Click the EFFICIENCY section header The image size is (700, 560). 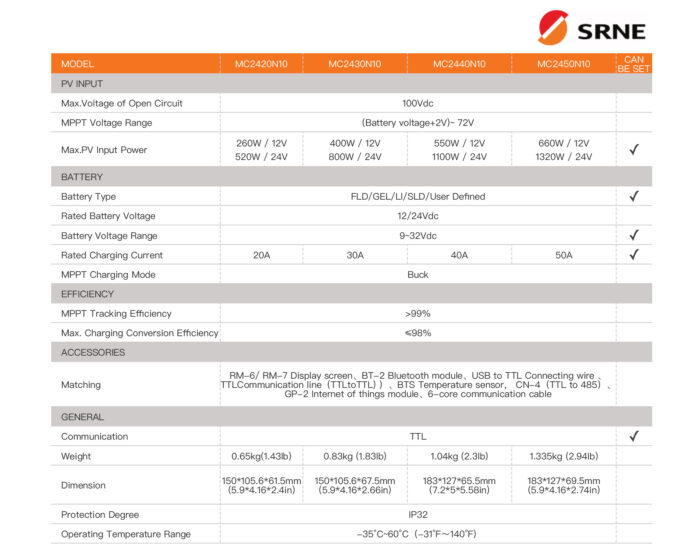tap(351, 294)
